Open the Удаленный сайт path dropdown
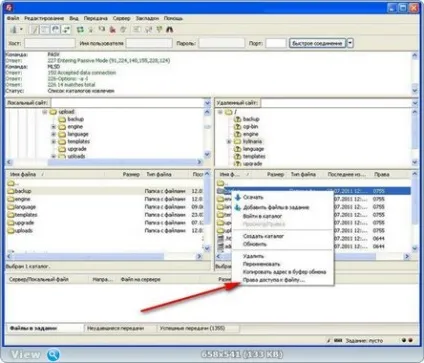The image size is (424, 363). pyautogui.click(x=415, y=103)
